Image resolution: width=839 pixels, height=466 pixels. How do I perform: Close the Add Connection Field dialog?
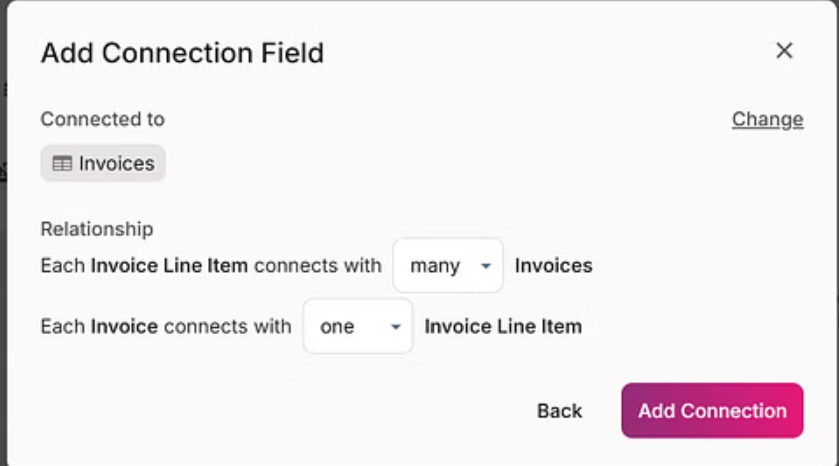[x=784, y=51]
